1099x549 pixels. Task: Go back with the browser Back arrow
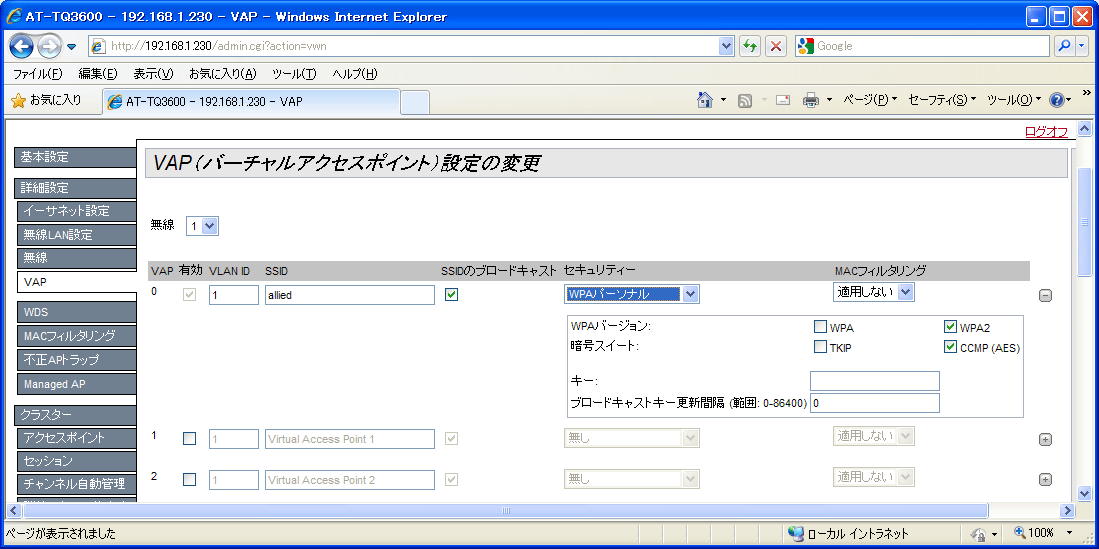click(x=22, y=46)
